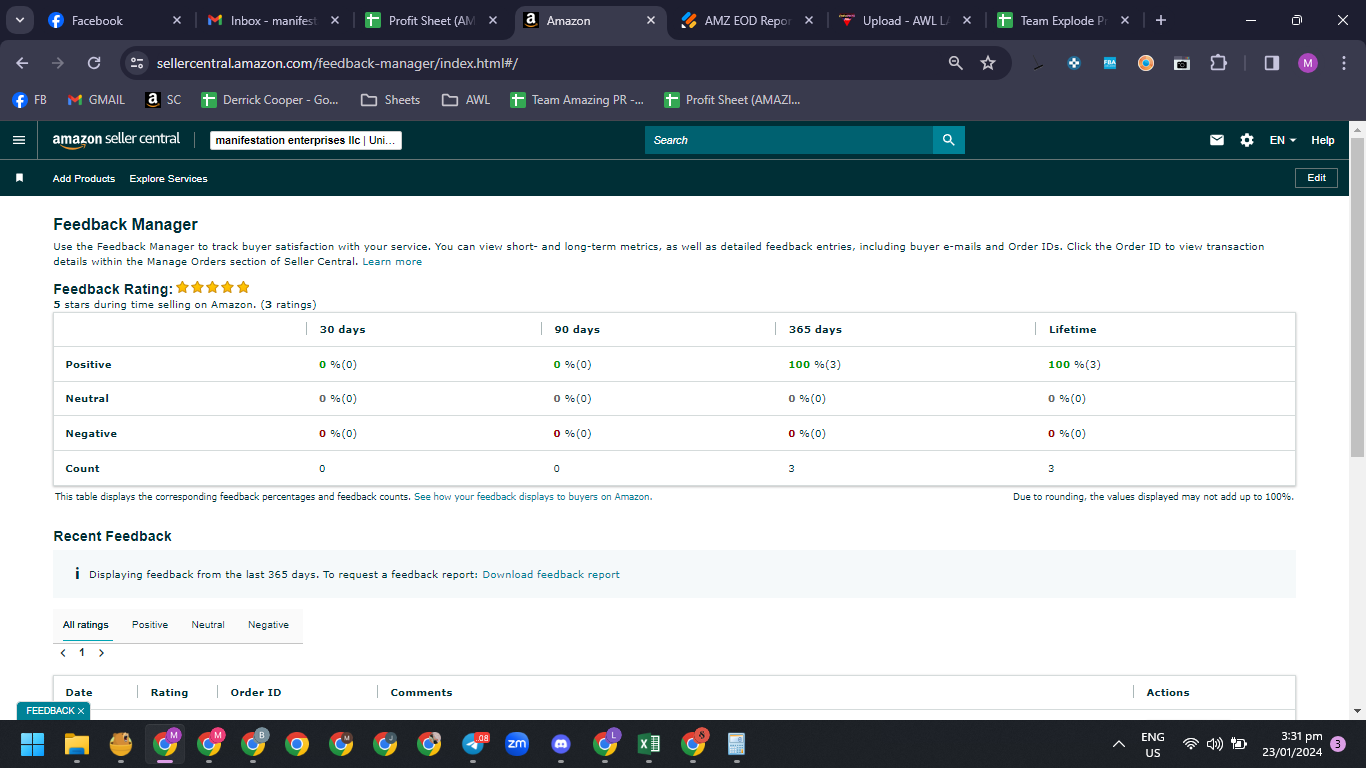Open the manifestation enterprises account switcher
Viewport: 1366px width, 768px height.
point(306,141)
